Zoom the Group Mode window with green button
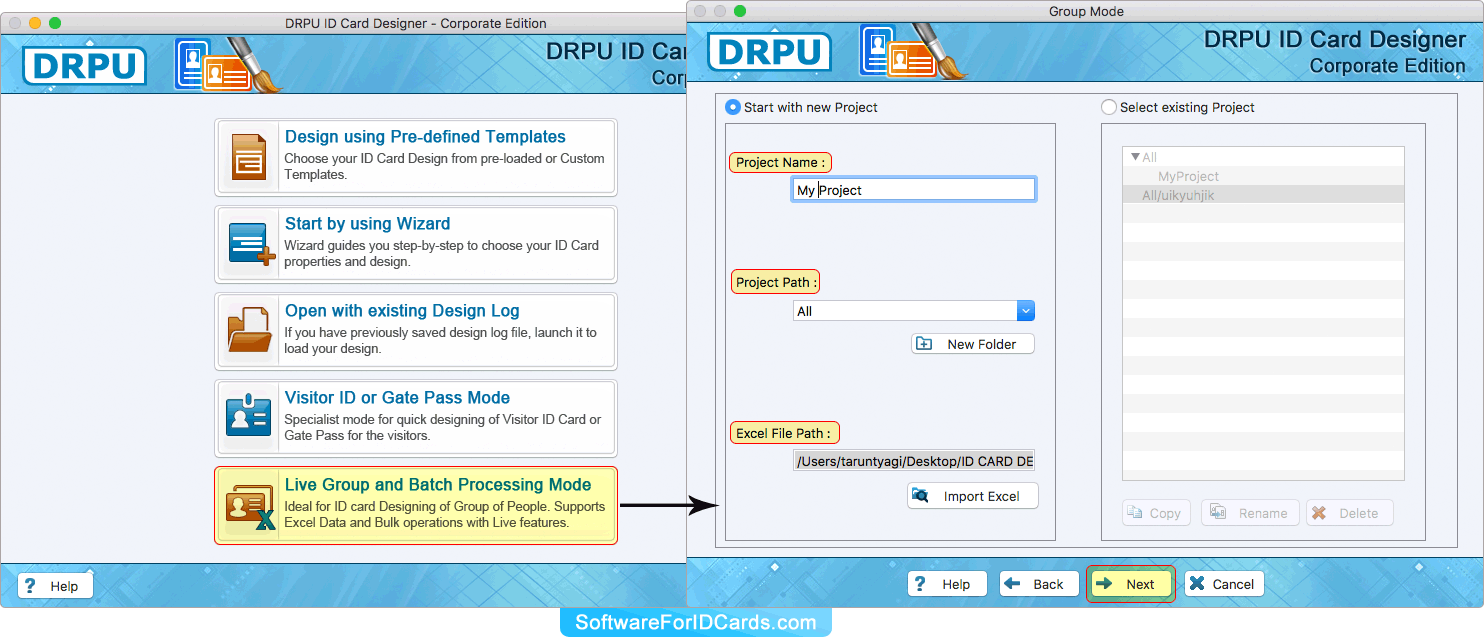The height and width of the screenshot is (637, 1484). pyautogui.click(x=740, y=11)
